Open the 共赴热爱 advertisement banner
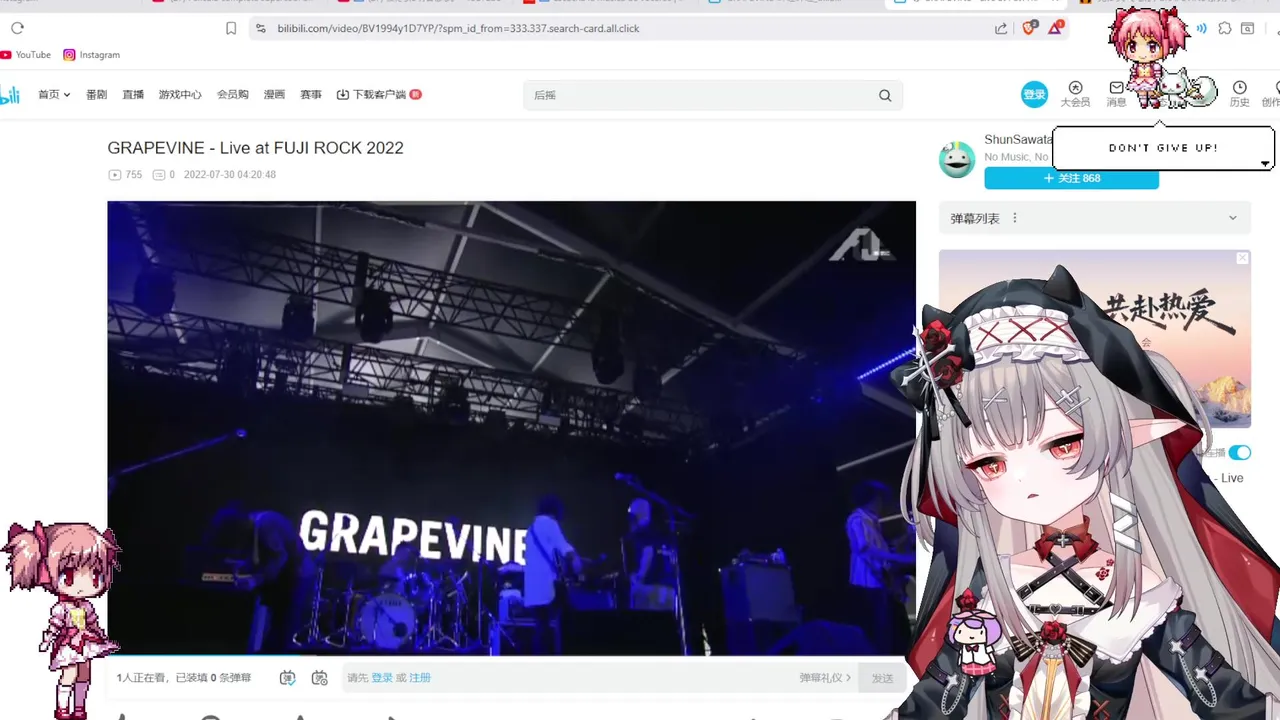 point(1095,340)
